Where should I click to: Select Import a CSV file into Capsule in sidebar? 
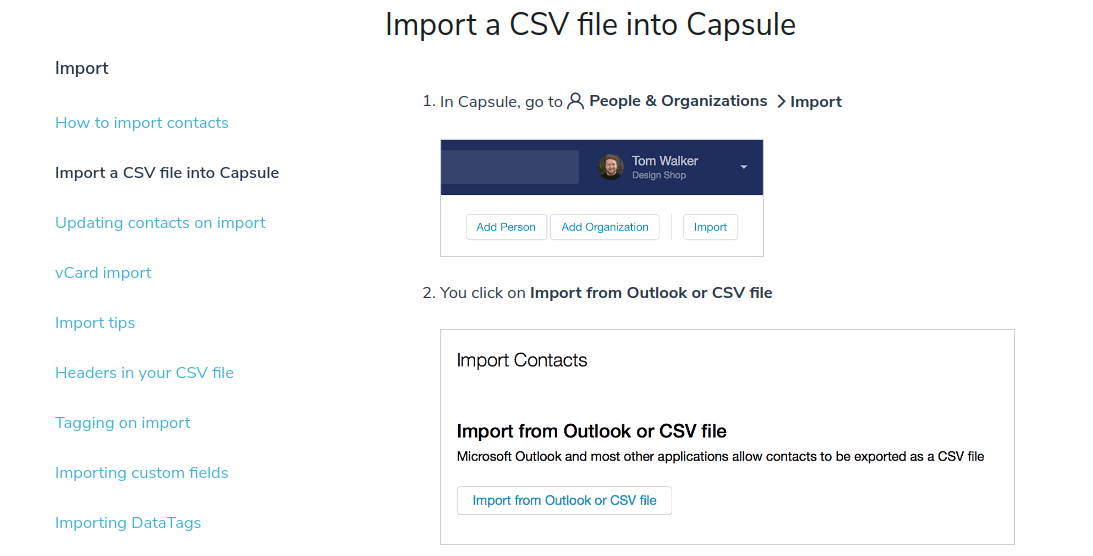click(x=167, y=173)
